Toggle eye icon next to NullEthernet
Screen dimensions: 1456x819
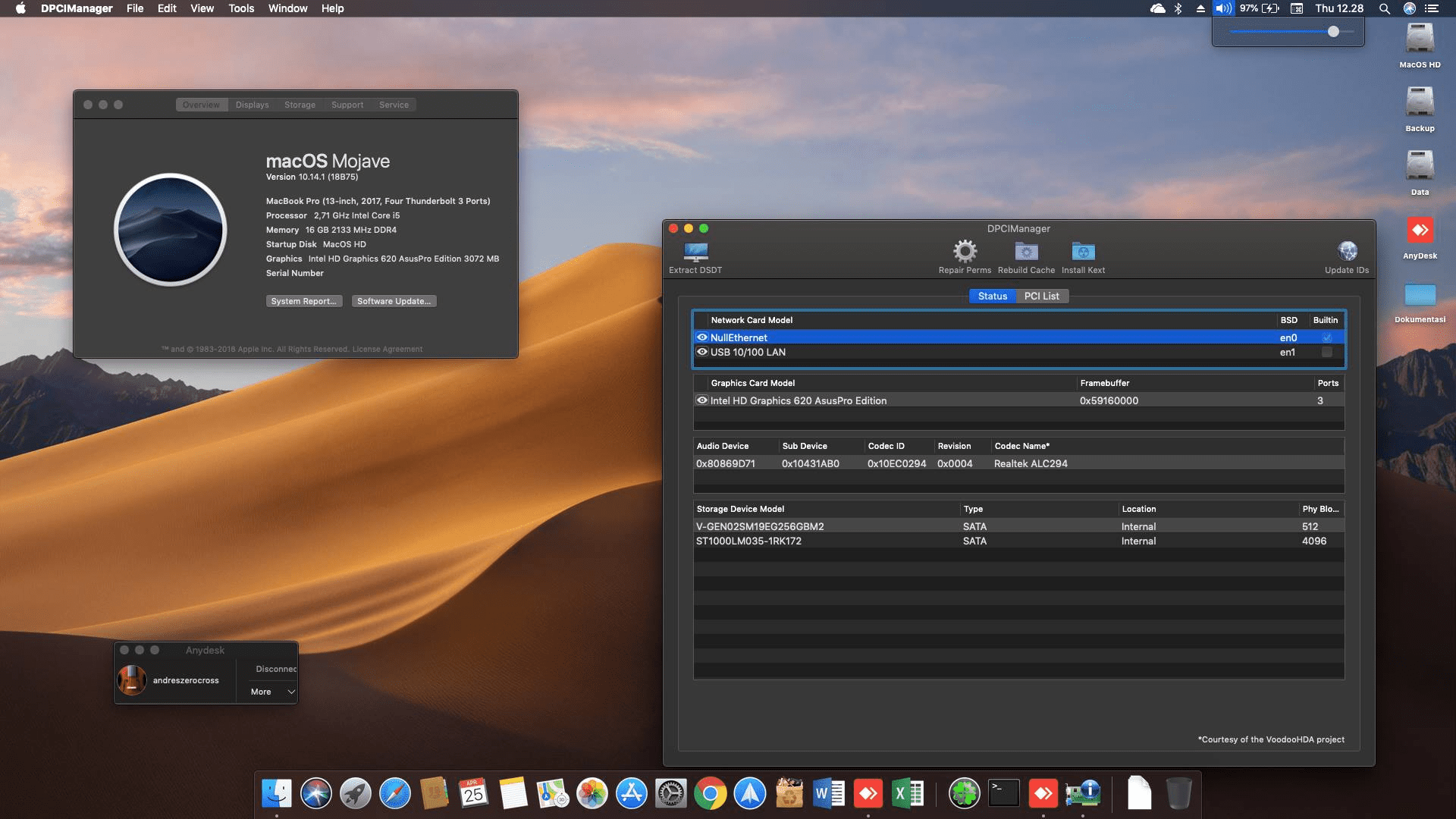coord(702,337)
